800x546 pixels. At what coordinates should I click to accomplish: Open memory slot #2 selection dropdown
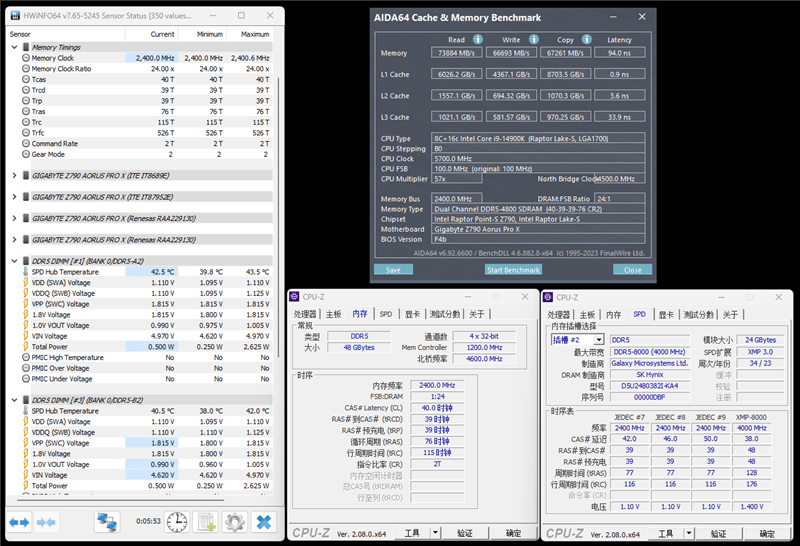coord(599,340)
